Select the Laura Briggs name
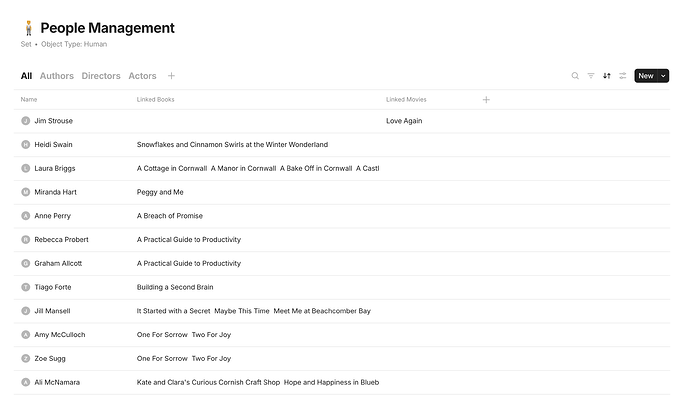Viewport: 690px width, 396px height. [x=55, y=168]
